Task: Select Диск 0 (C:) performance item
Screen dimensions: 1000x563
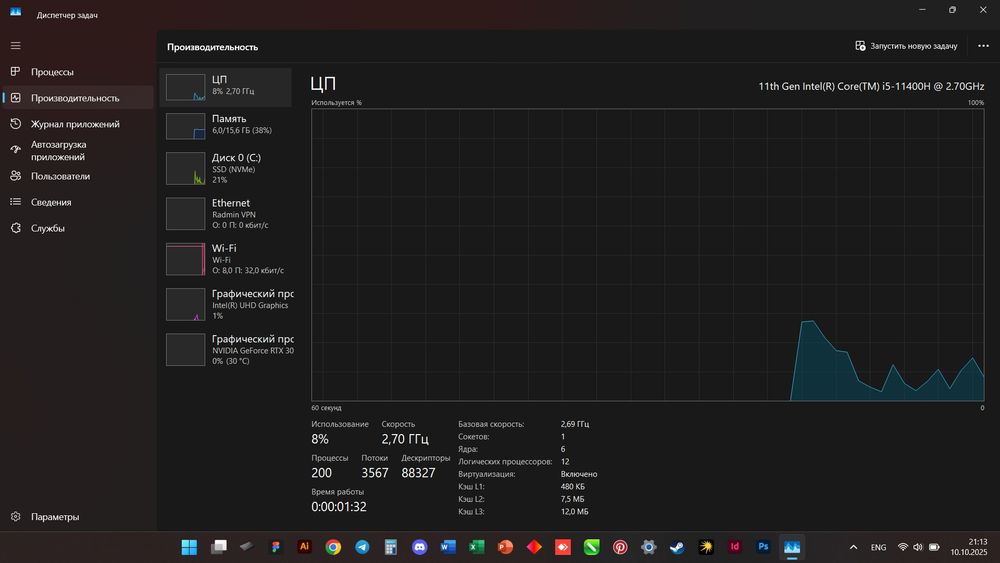Action: click(226, 168)
